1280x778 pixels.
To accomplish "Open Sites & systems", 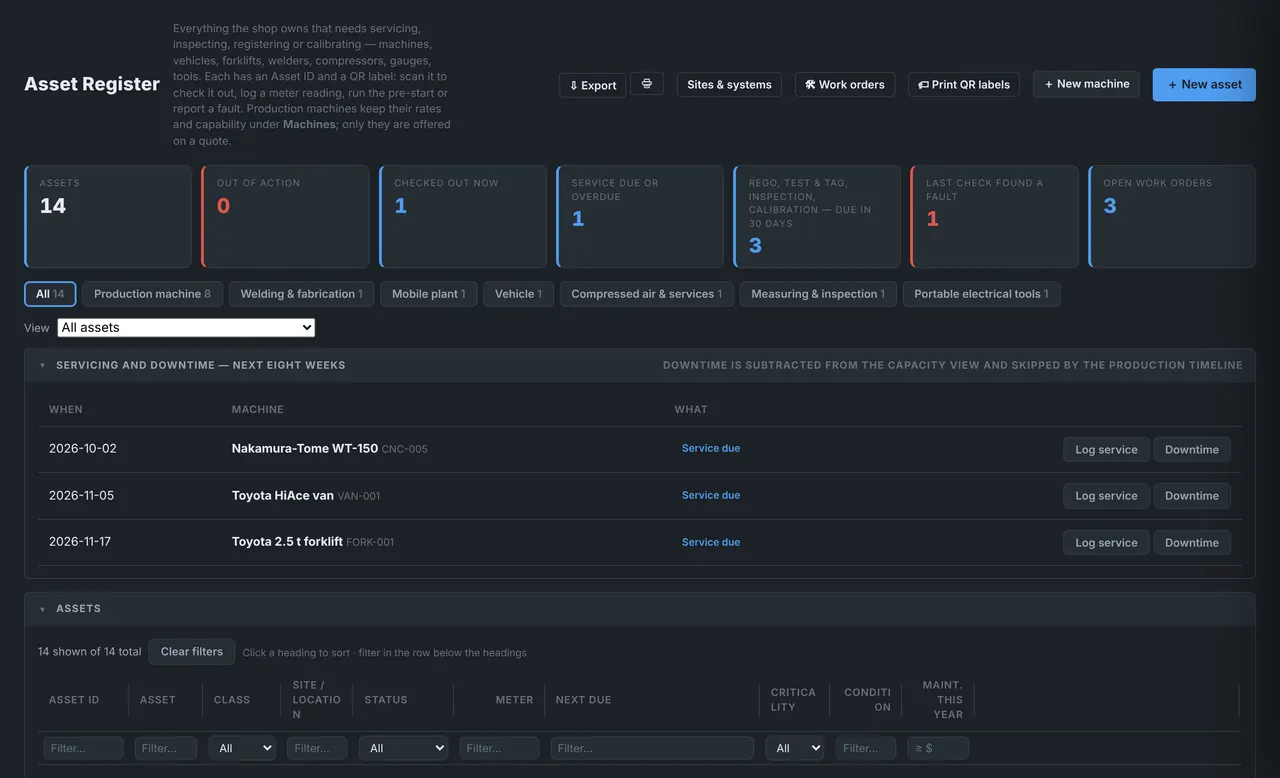I will 730,85.
